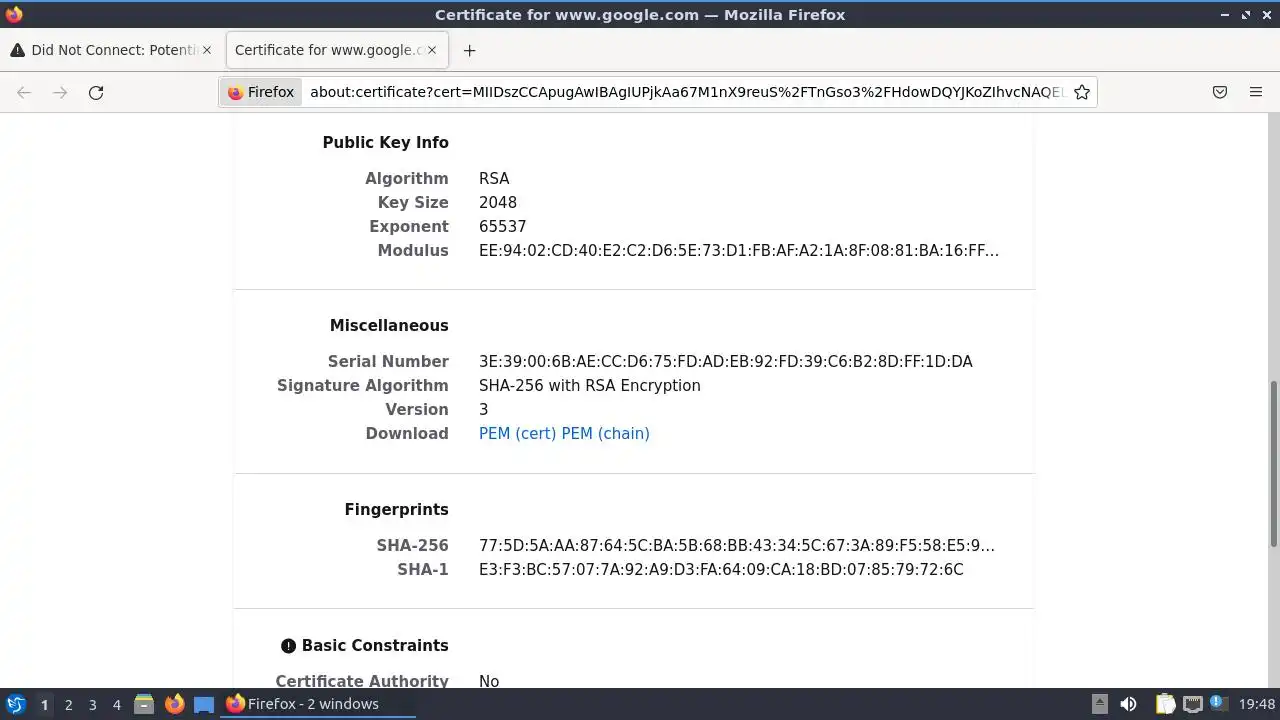Click the 'Fingerprints' section heading
1280x720 pixels.
point(397,510)
